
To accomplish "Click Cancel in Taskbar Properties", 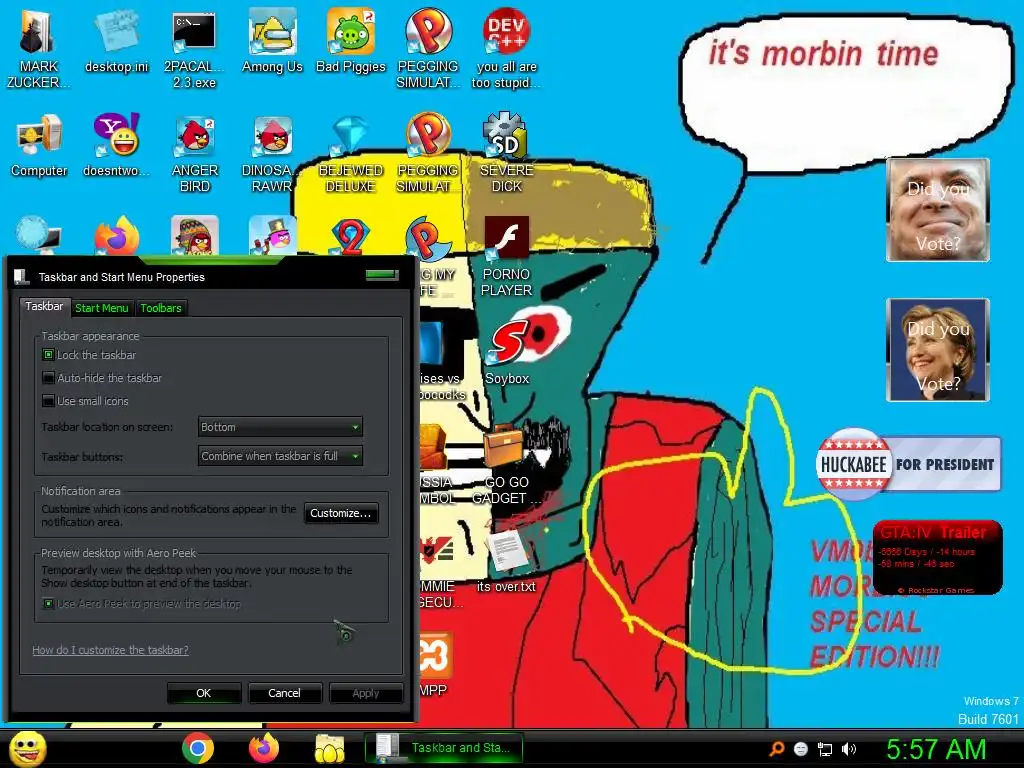I will (x=285, y=693).
